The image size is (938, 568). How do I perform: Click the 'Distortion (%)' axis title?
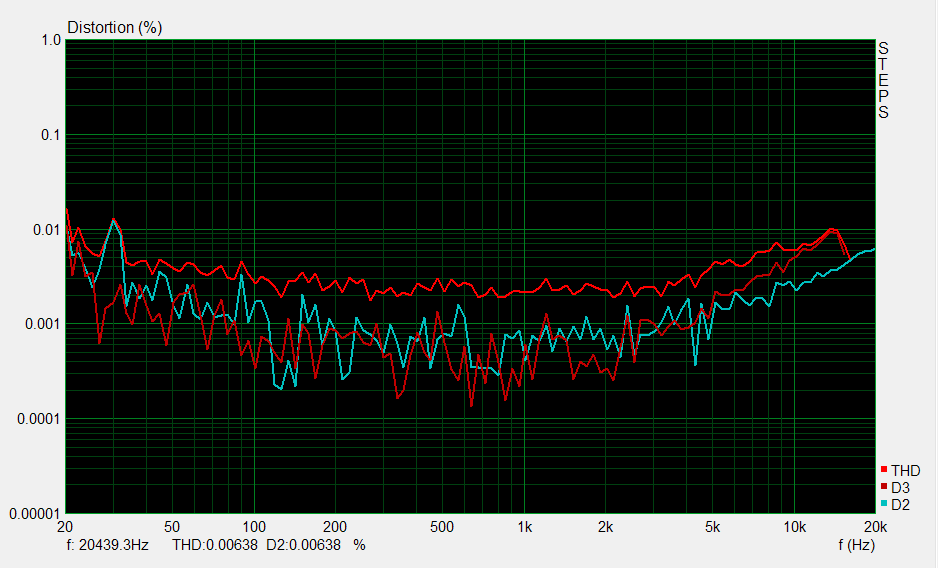tap(115, 28)
